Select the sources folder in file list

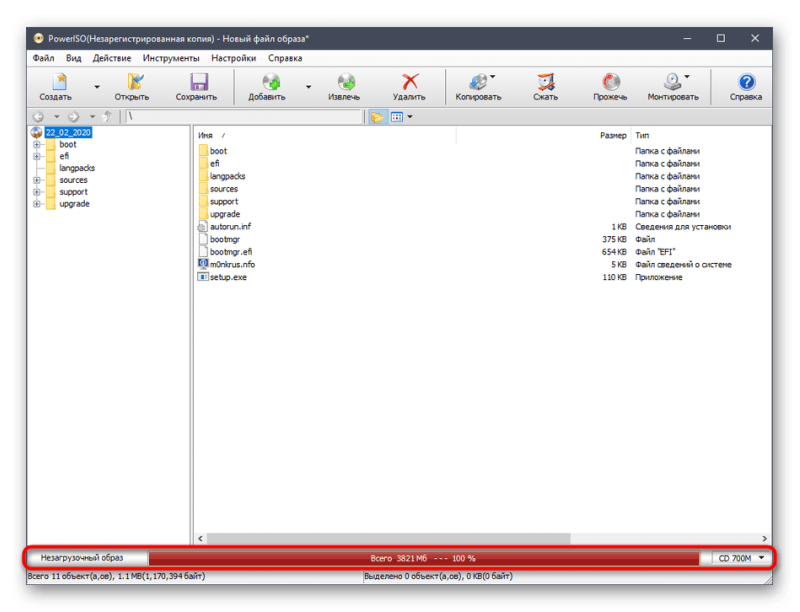click(x=223, y=189)
